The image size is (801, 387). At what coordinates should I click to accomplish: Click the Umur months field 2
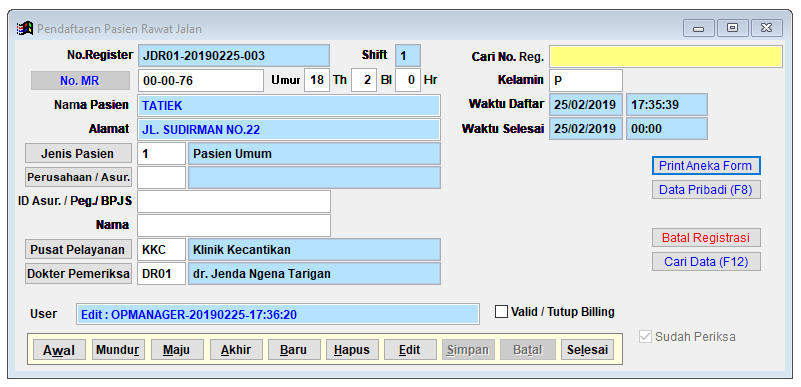(364, 81)
